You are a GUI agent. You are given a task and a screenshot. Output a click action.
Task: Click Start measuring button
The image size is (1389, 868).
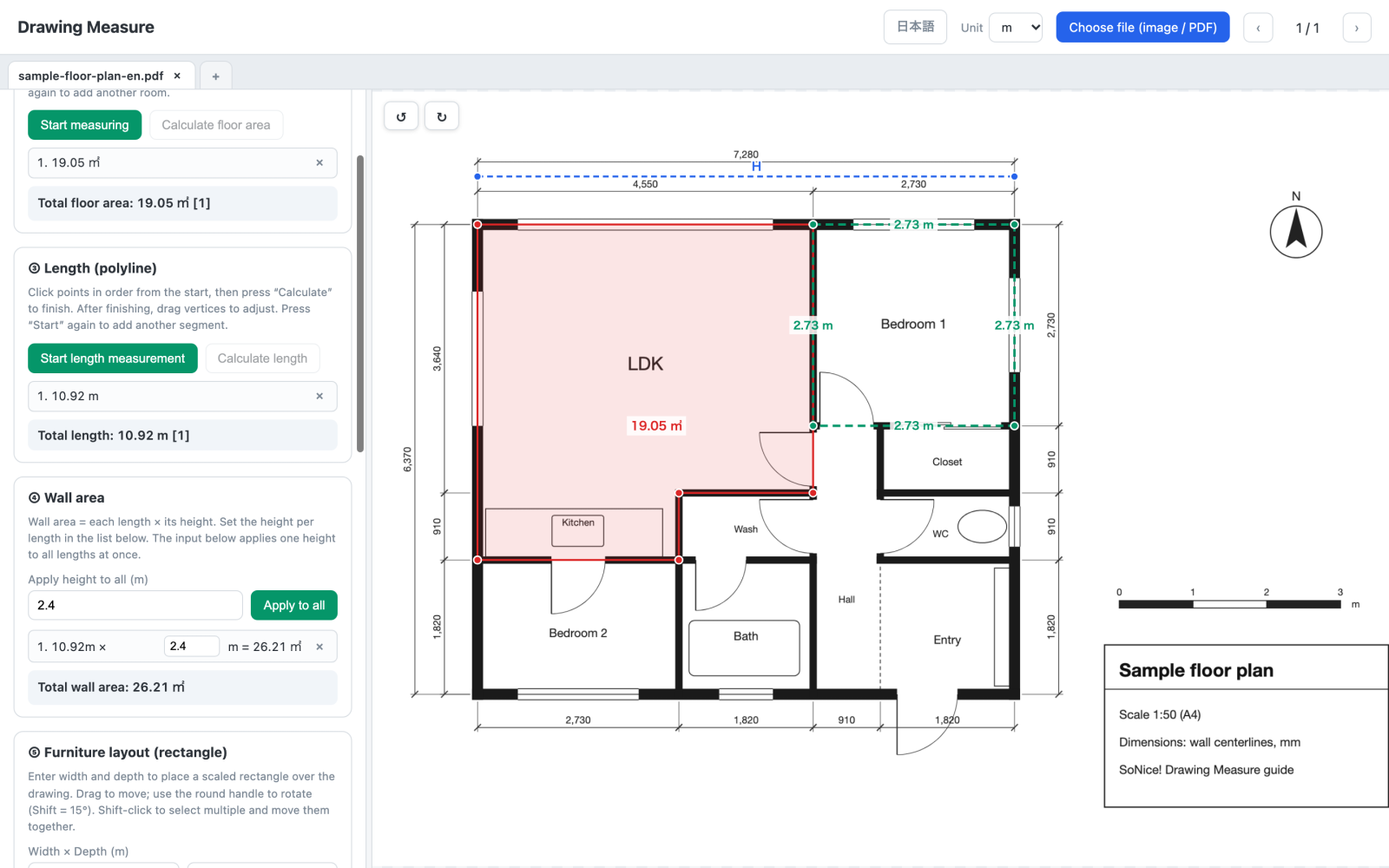(x=84, y=125)
